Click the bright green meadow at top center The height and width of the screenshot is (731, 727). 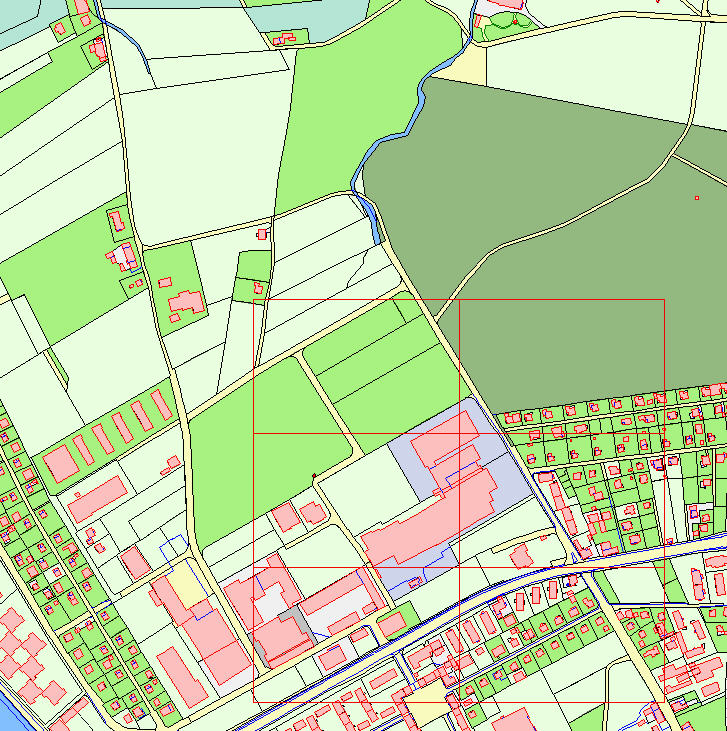pos(350,110)
